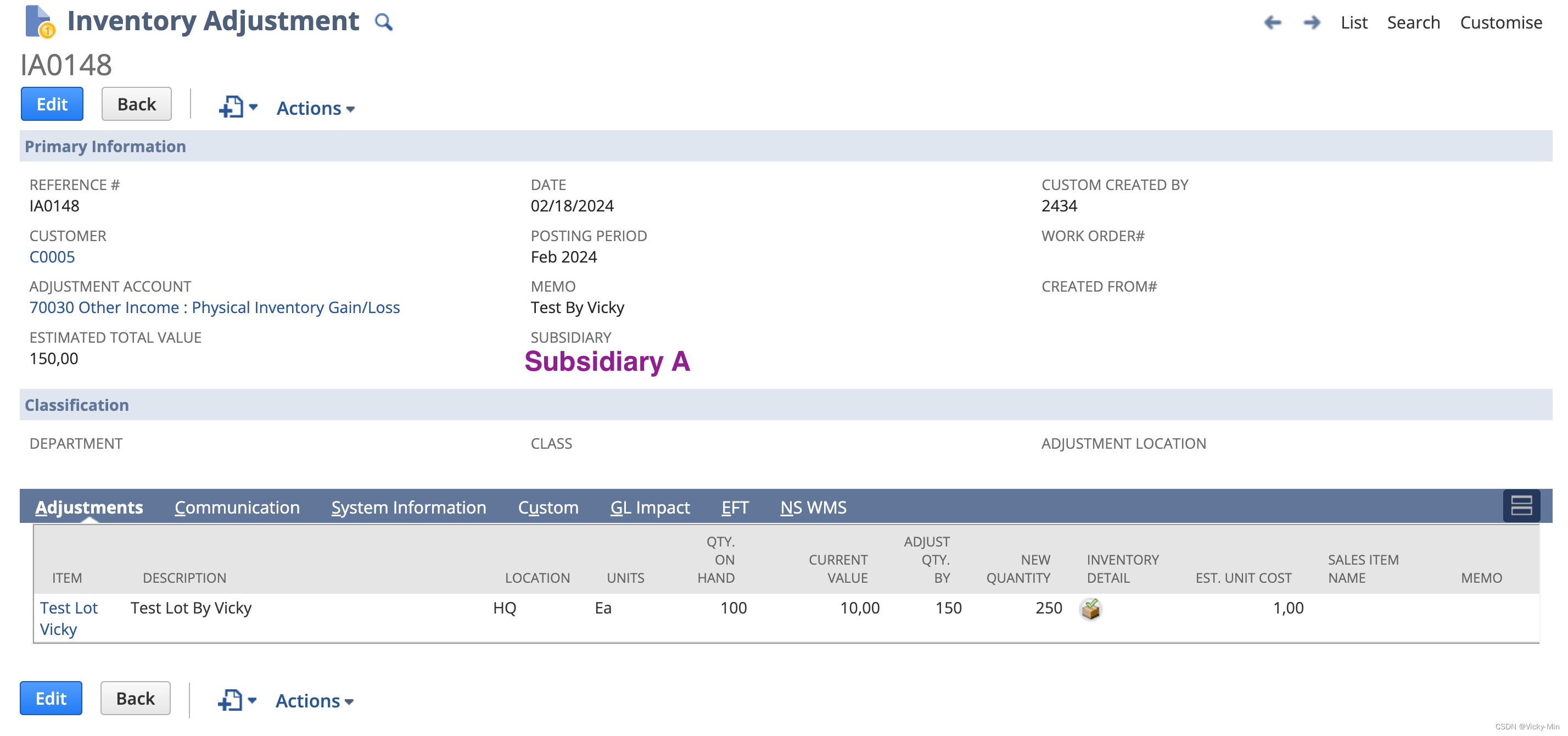Click the Back button
This screenshot has width=1568, height=736.
tap(136, 103)
